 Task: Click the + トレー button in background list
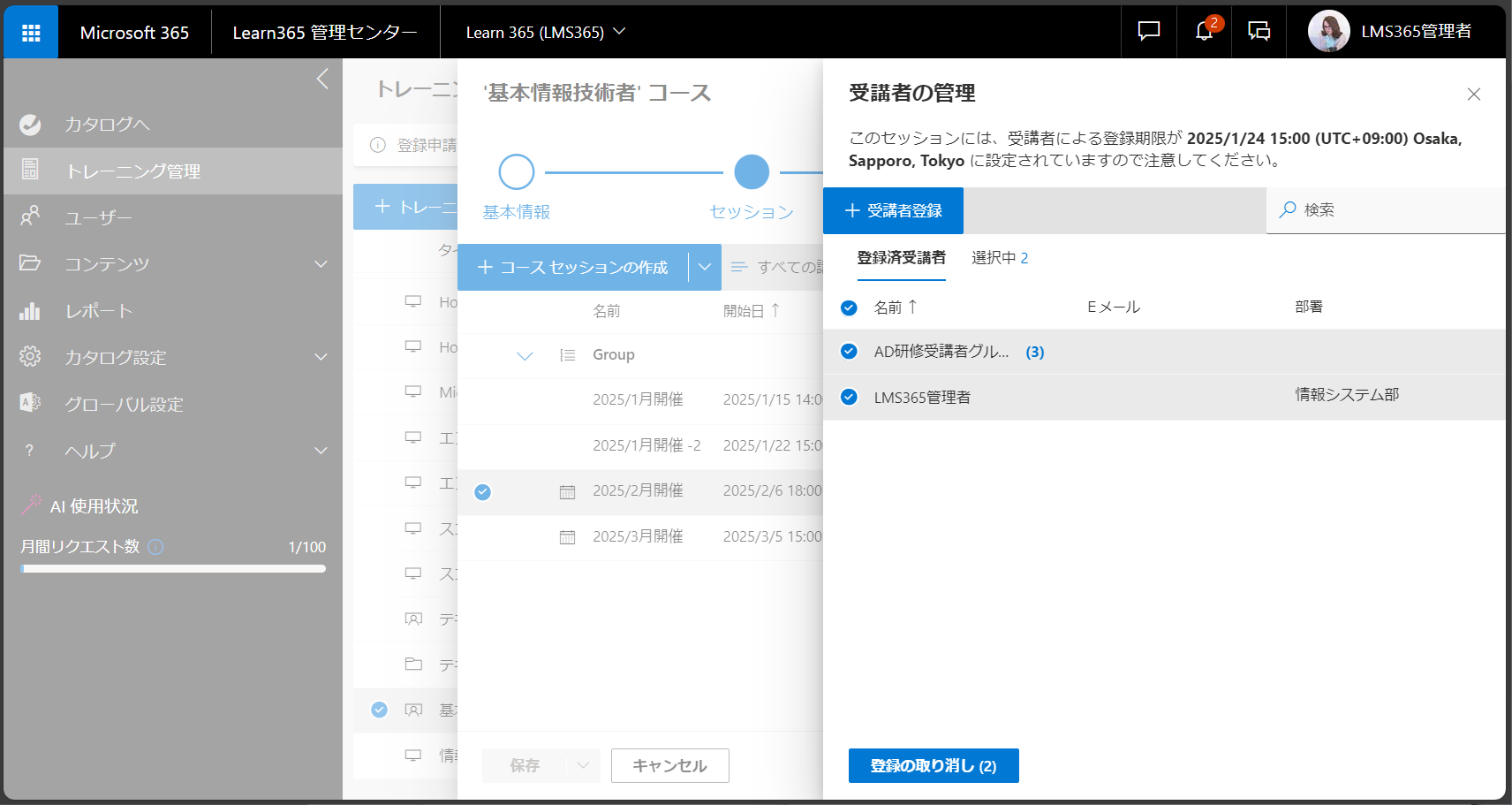click(406, 207)
